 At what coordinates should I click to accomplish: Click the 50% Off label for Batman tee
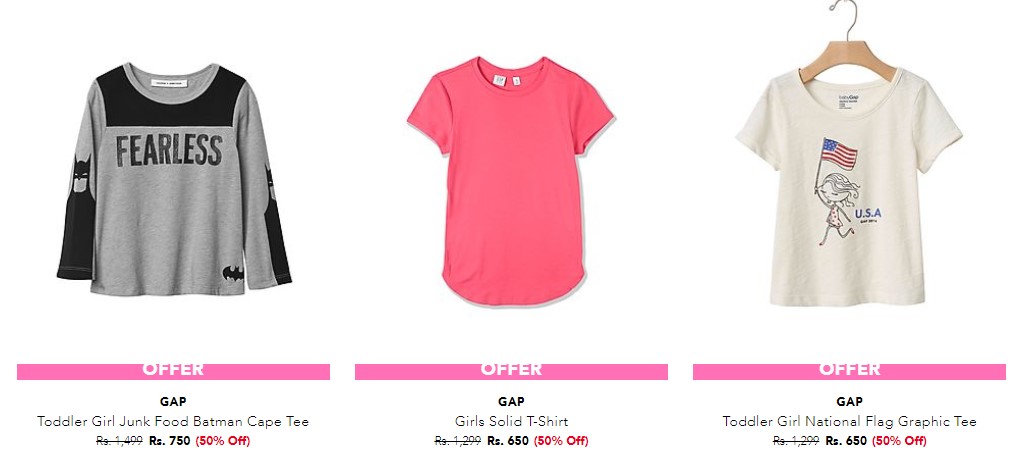coord(222,441)
